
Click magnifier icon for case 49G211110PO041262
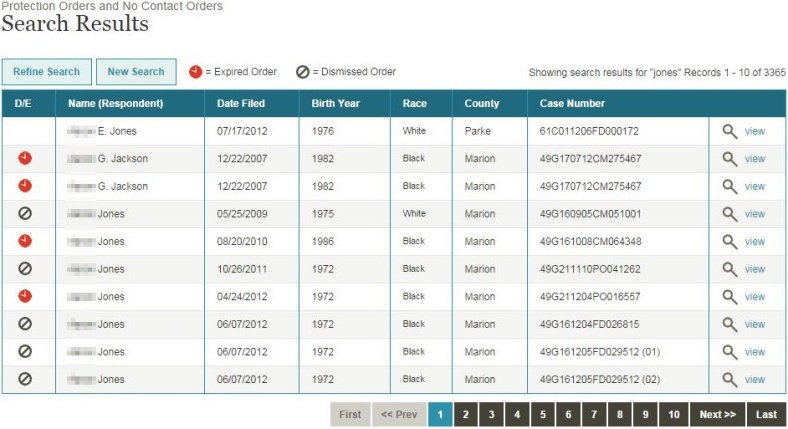(730, 269)
